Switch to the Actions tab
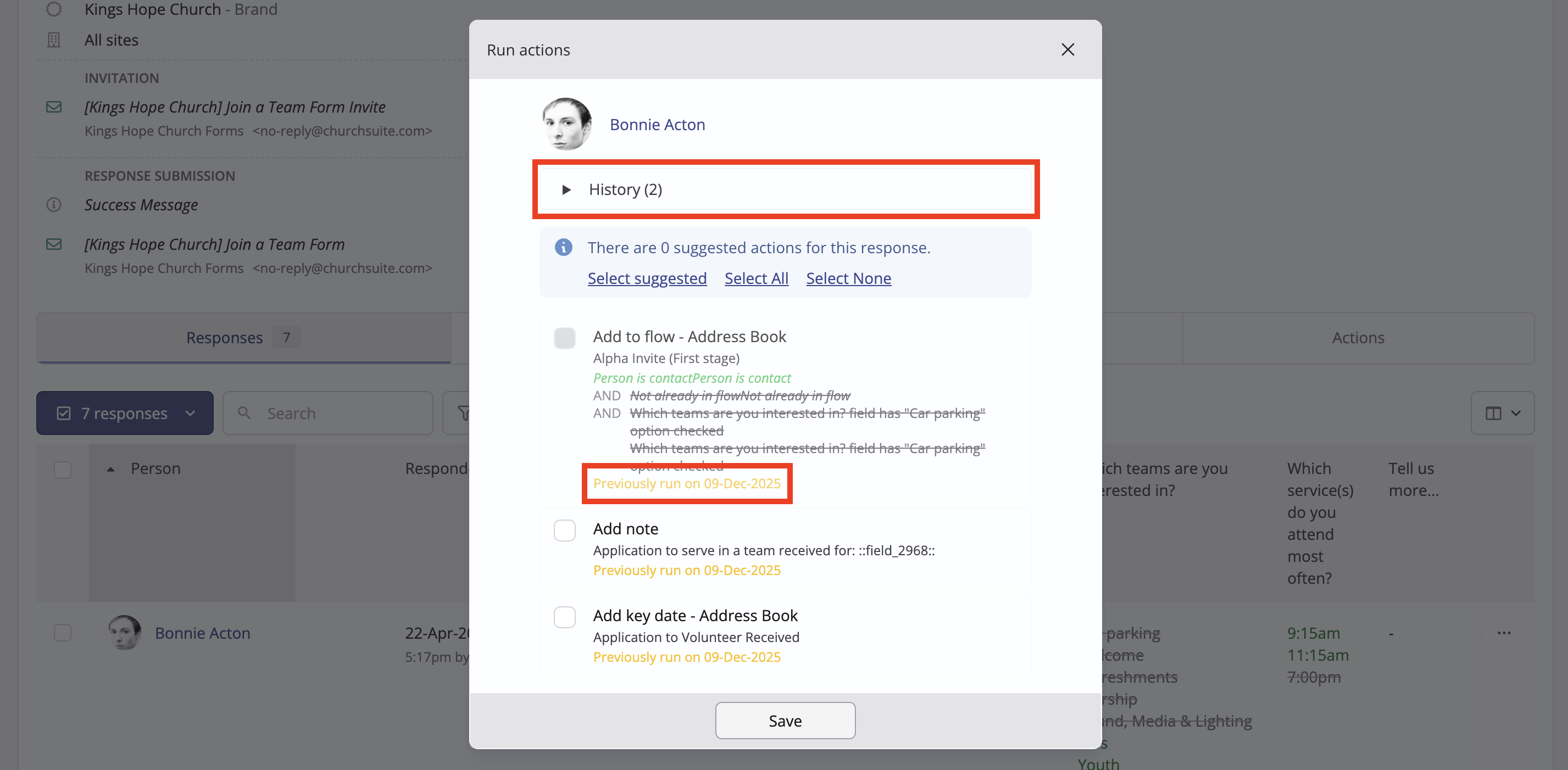 pyautogui.click(x=1358, y=337)
